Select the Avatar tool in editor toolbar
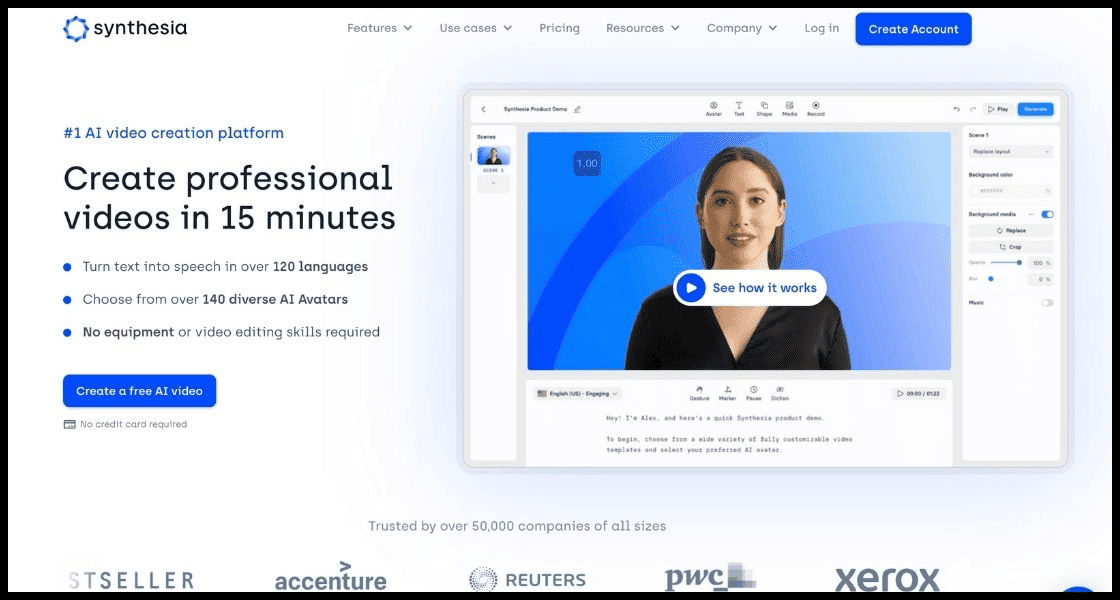 click(713, 106)
